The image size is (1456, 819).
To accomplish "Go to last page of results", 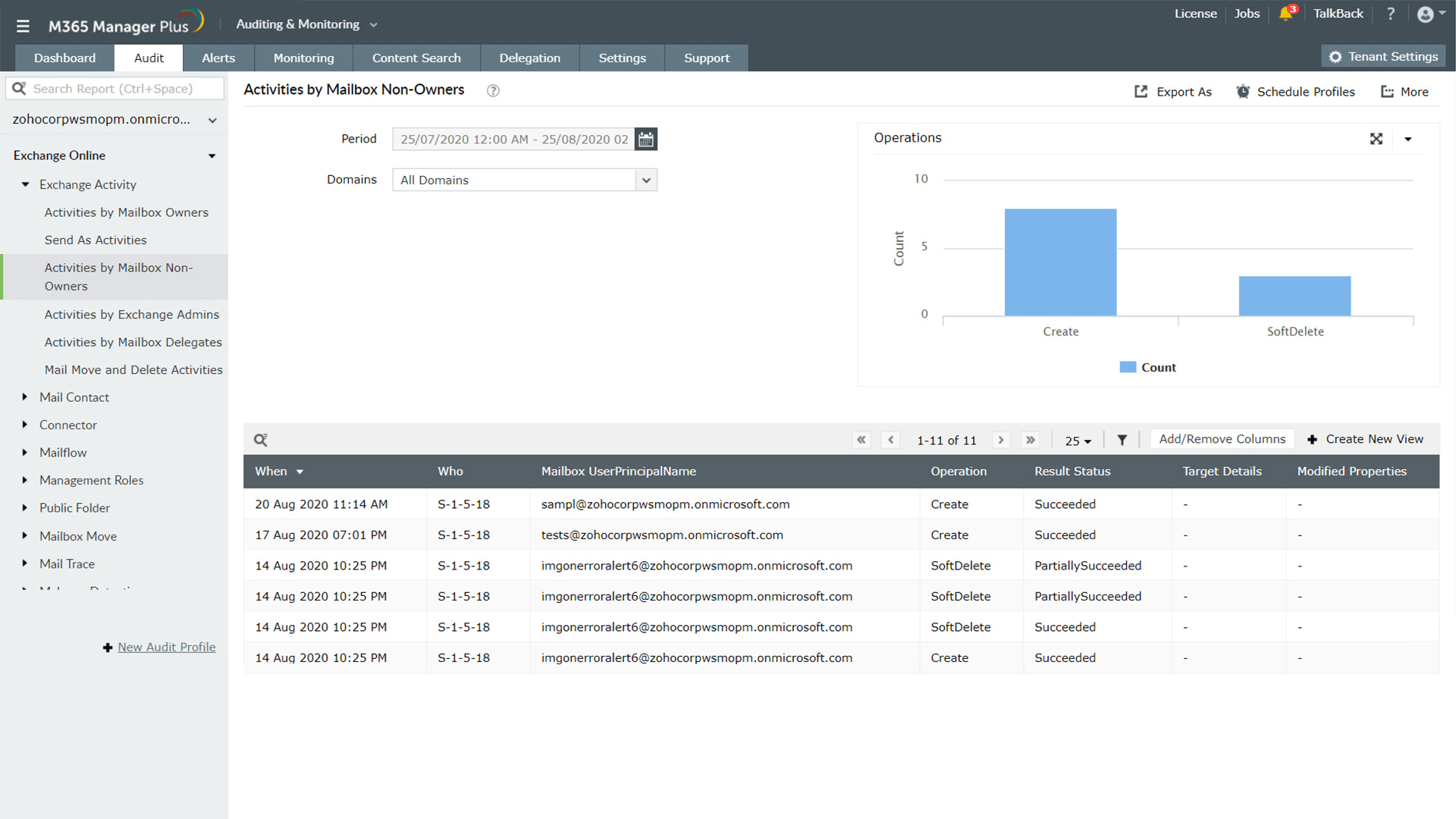I will pos(1030,440).
